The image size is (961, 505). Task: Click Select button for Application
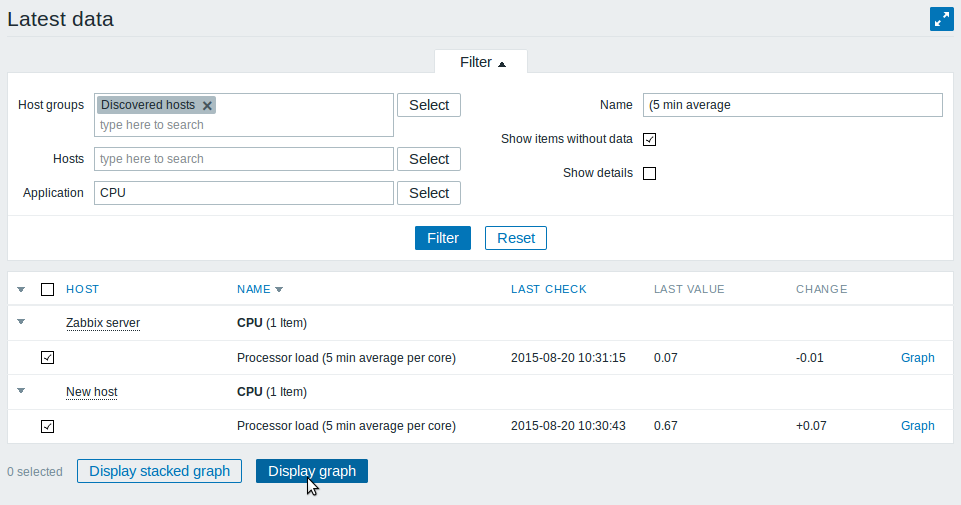[429, 193]
